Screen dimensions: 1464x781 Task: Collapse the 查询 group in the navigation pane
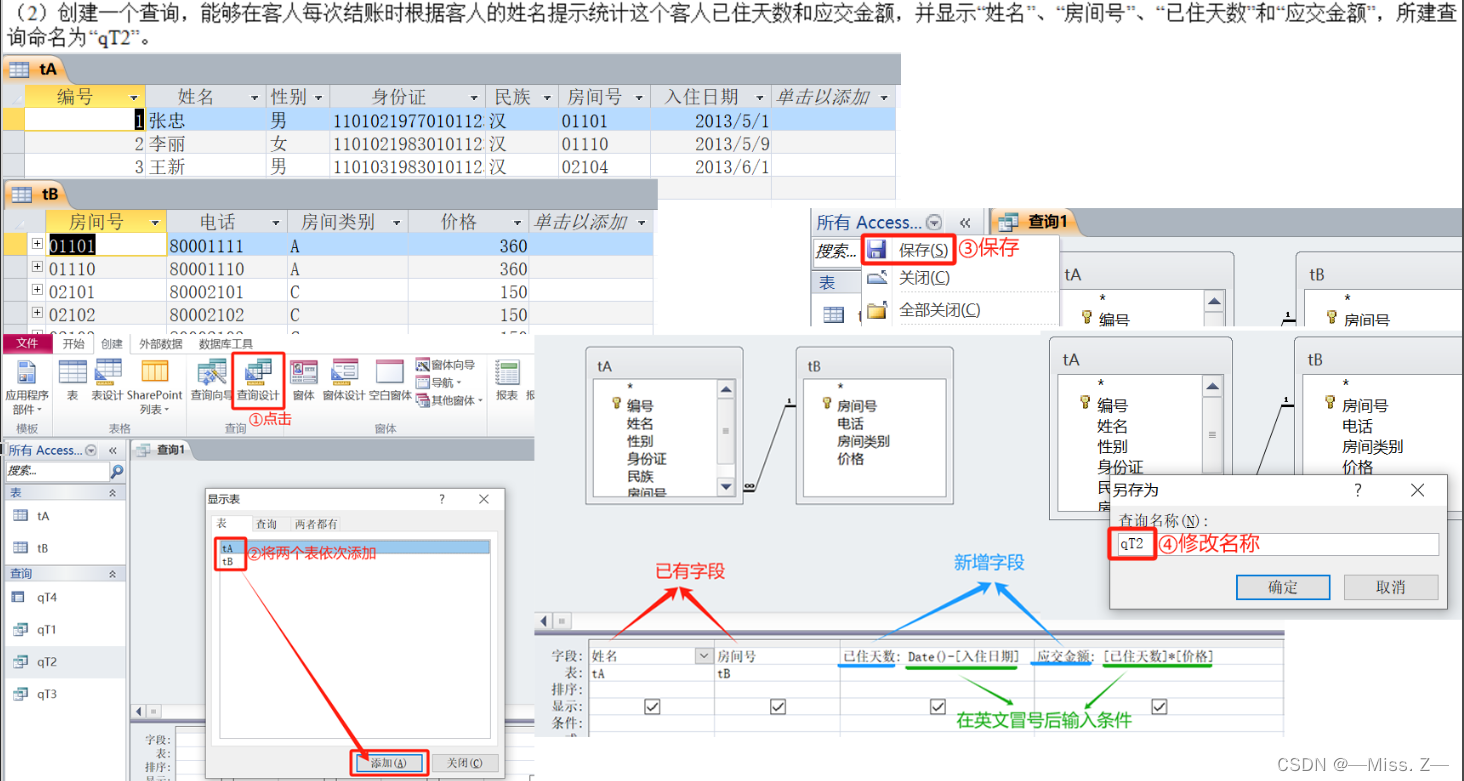[112, 574]
